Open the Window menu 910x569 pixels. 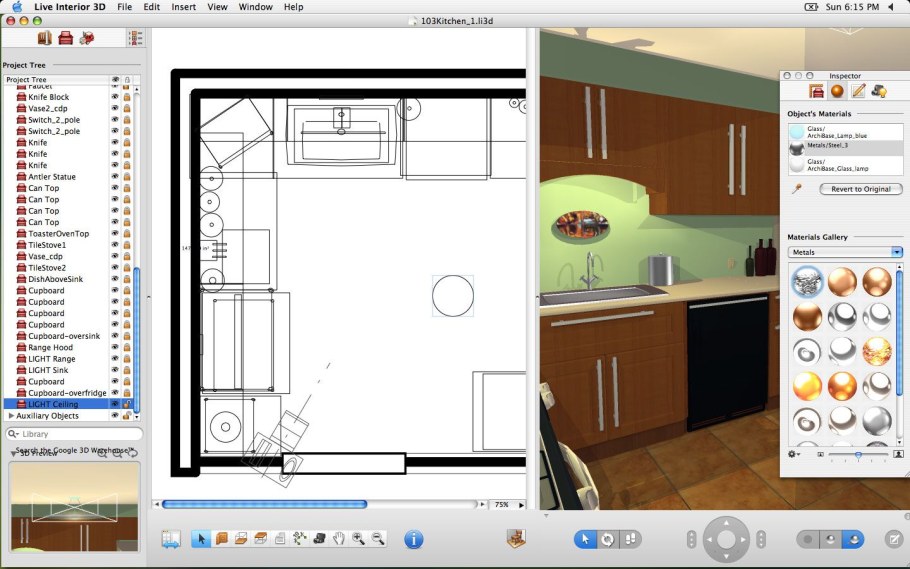coord(255,7)
